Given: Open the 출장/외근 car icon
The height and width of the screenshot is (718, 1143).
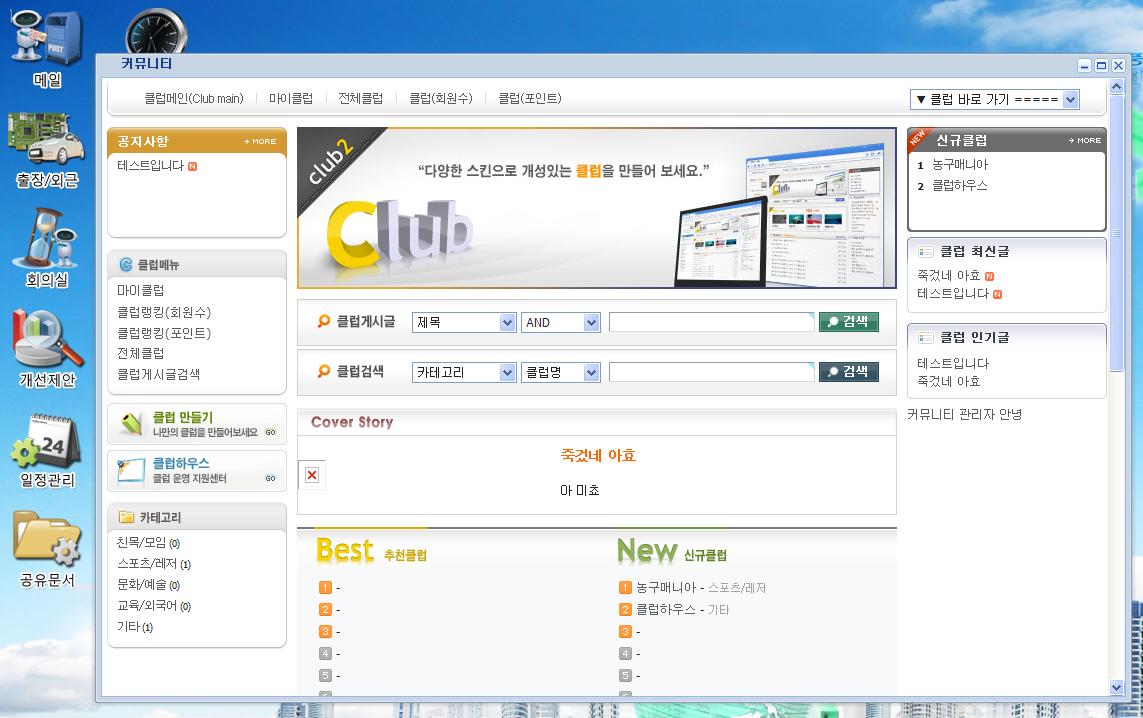Looking at the screenshot, I should click(x=46, y=140).
